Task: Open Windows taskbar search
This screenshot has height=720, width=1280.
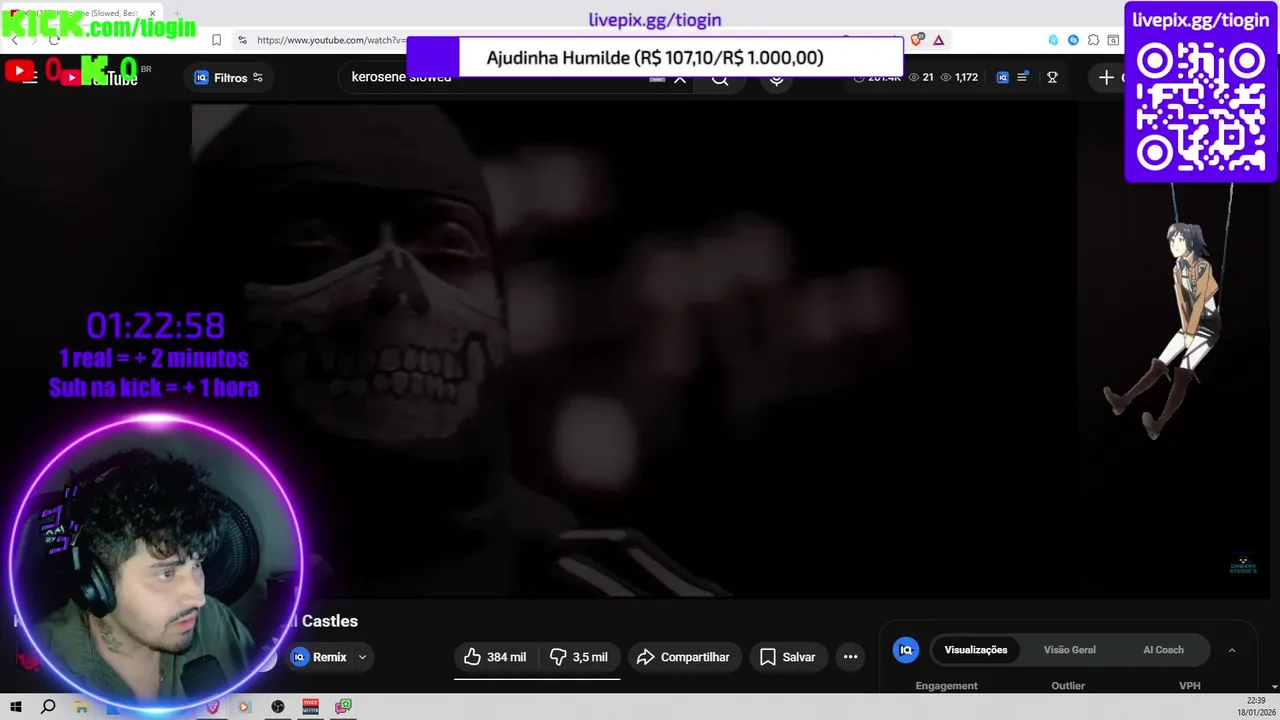Action: (48, 706)
